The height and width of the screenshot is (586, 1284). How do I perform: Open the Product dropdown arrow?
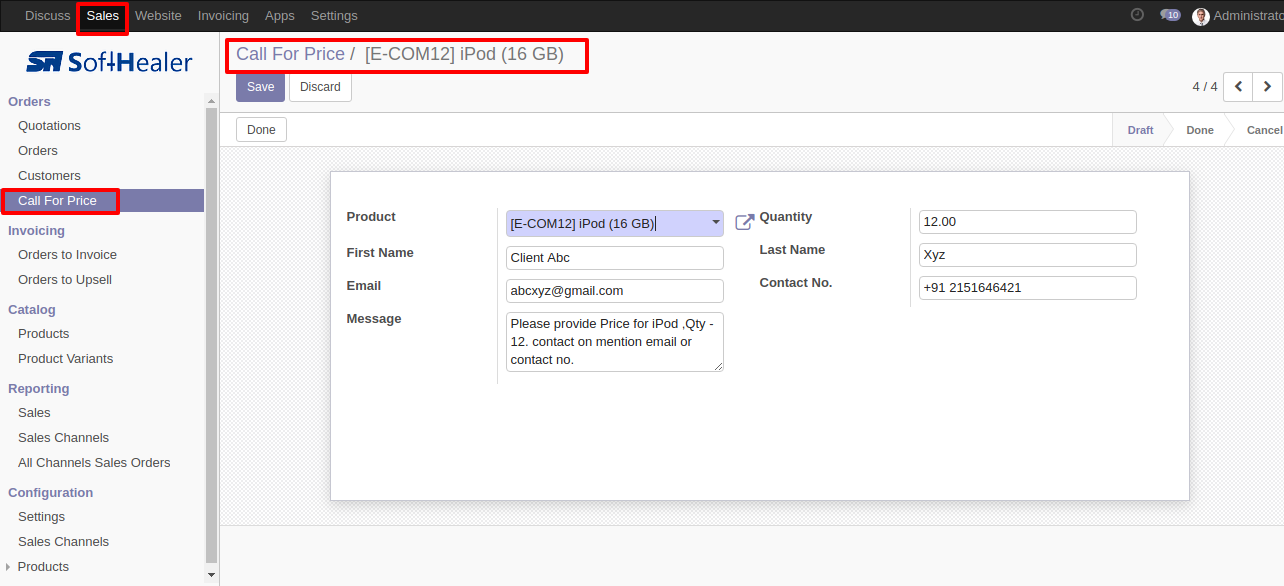click(x=716, y=222)
